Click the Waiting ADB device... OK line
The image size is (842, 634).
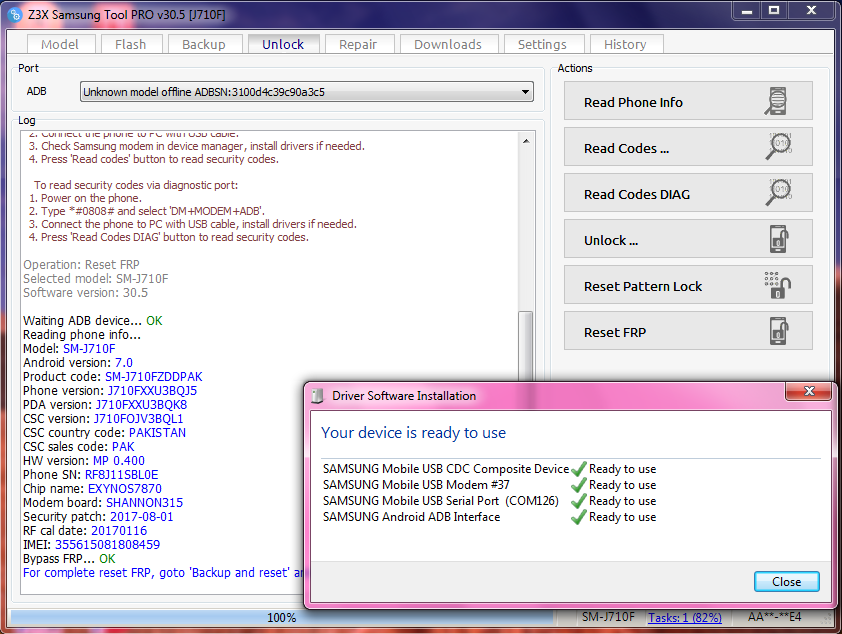tap(92, 321)
